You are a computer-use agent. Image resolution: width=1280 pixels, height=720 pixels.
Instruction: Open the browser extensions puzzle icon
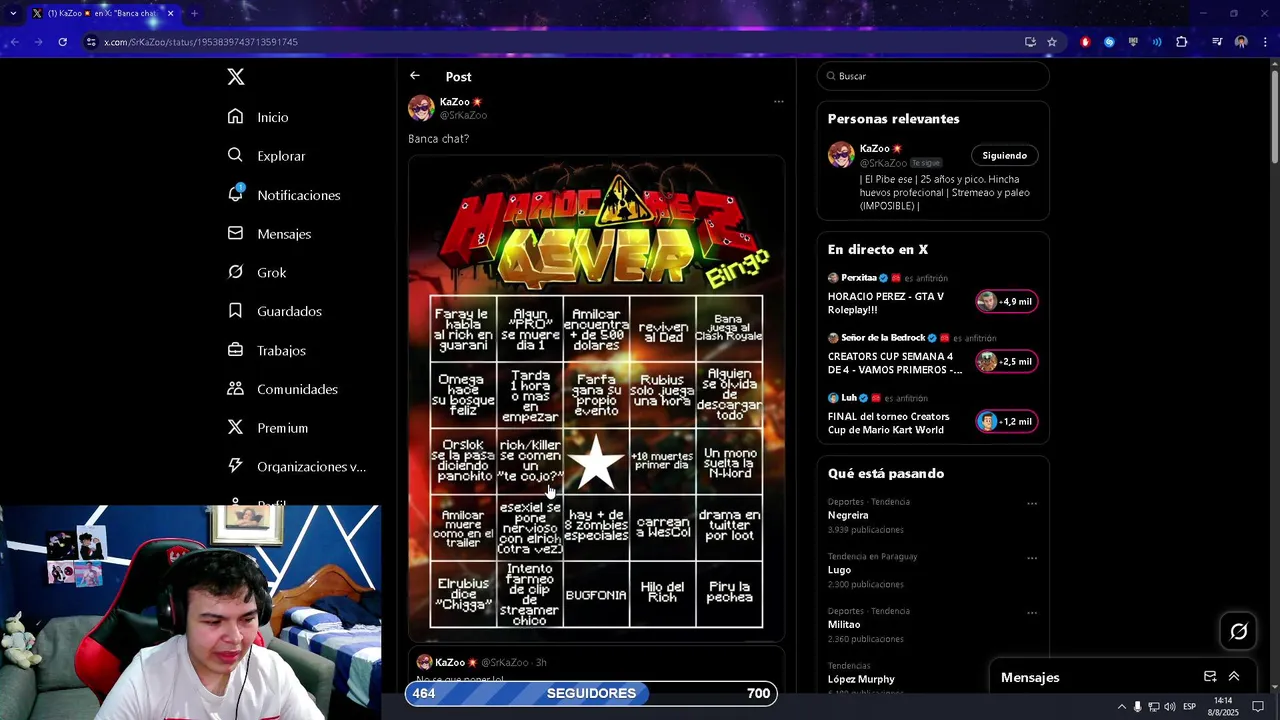(1182, 42)
